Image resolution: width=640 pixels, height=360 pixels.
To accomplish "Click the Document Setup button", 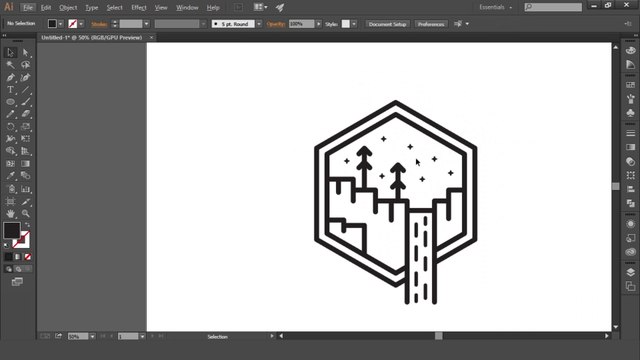I will 387,24.
